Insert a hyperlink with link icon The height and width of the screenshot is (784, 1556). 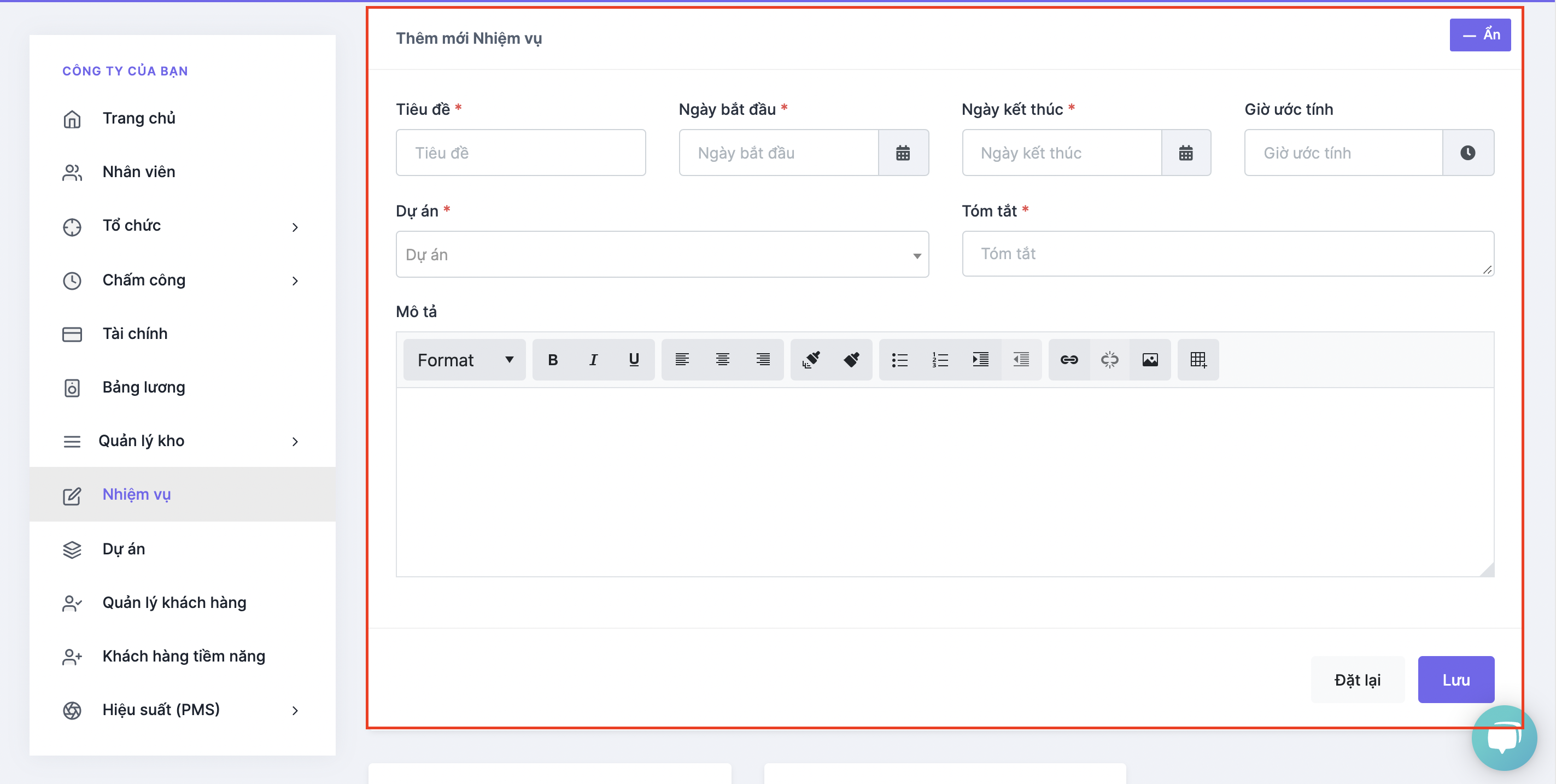coord(1069,360)
